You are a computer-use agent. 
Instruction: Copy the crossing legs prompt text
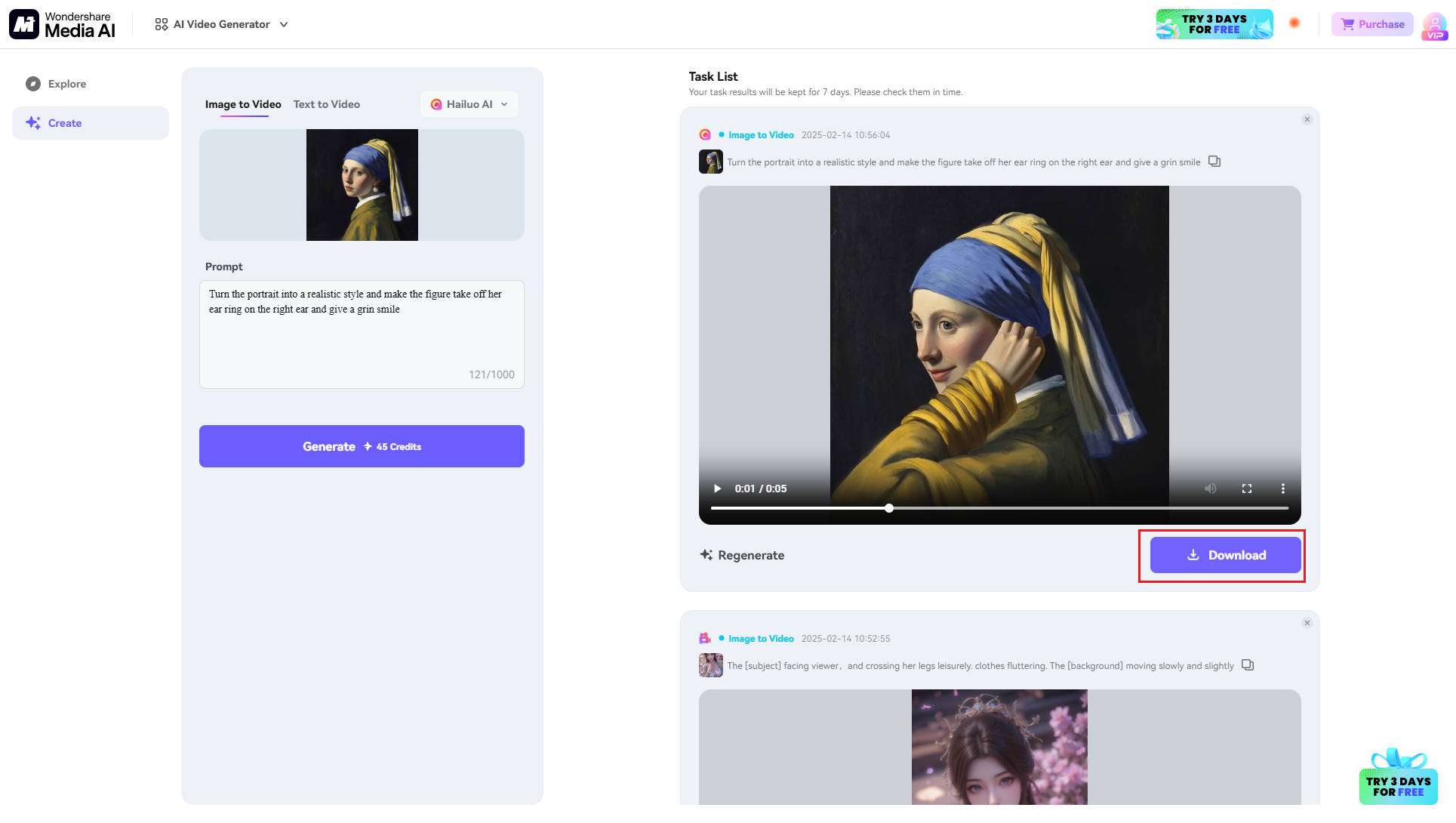(x=1246, y=665)
